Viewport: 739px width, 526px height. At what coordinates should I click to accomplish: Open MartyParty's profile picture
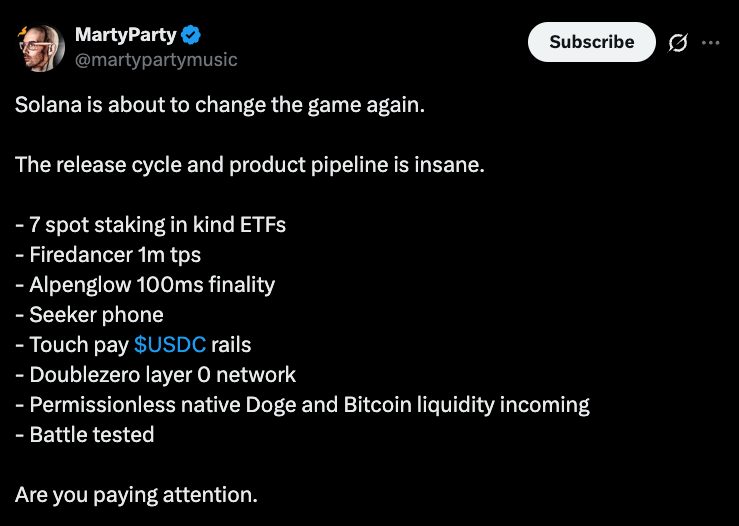41,48
